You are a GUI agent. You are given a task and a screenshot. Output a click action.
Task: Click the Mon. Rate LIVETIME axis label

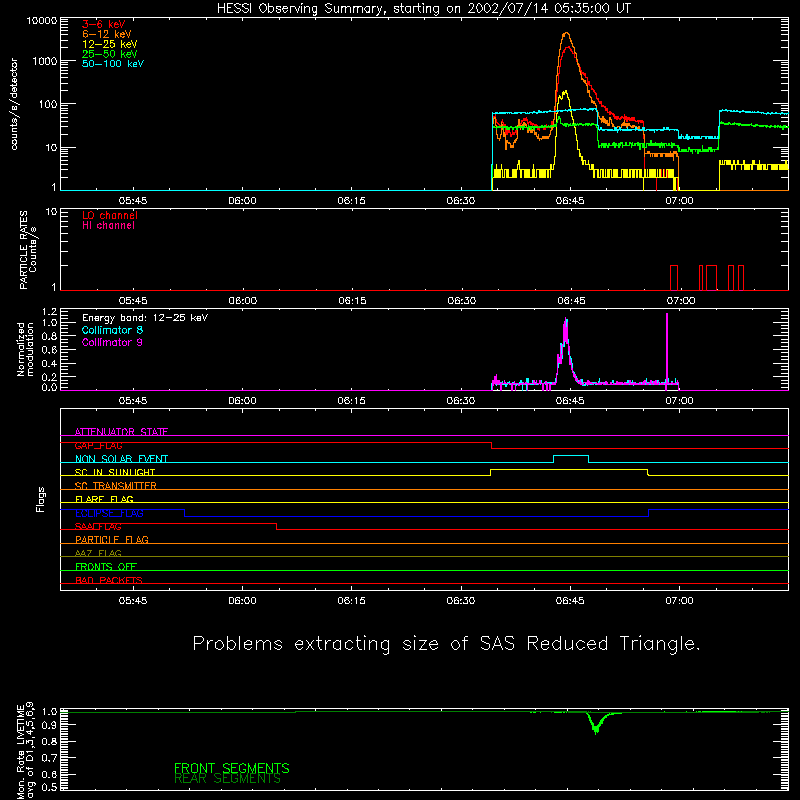pos(25,749)
